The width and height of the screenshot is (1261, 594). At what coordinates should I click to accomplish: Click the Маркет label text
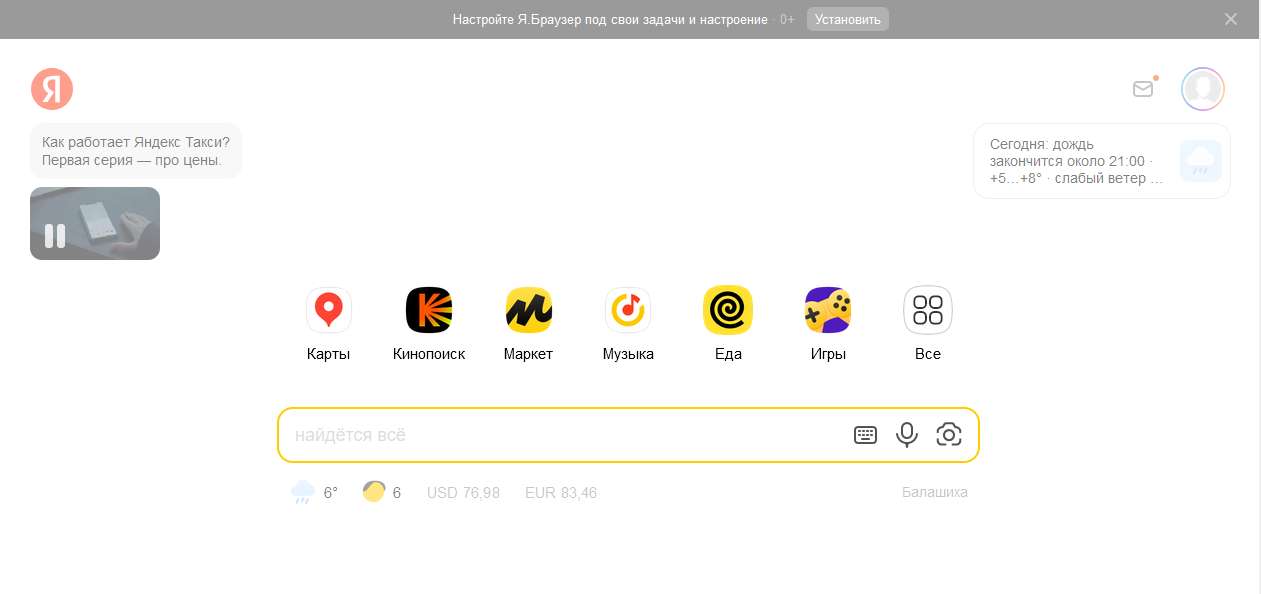point(528,354)
